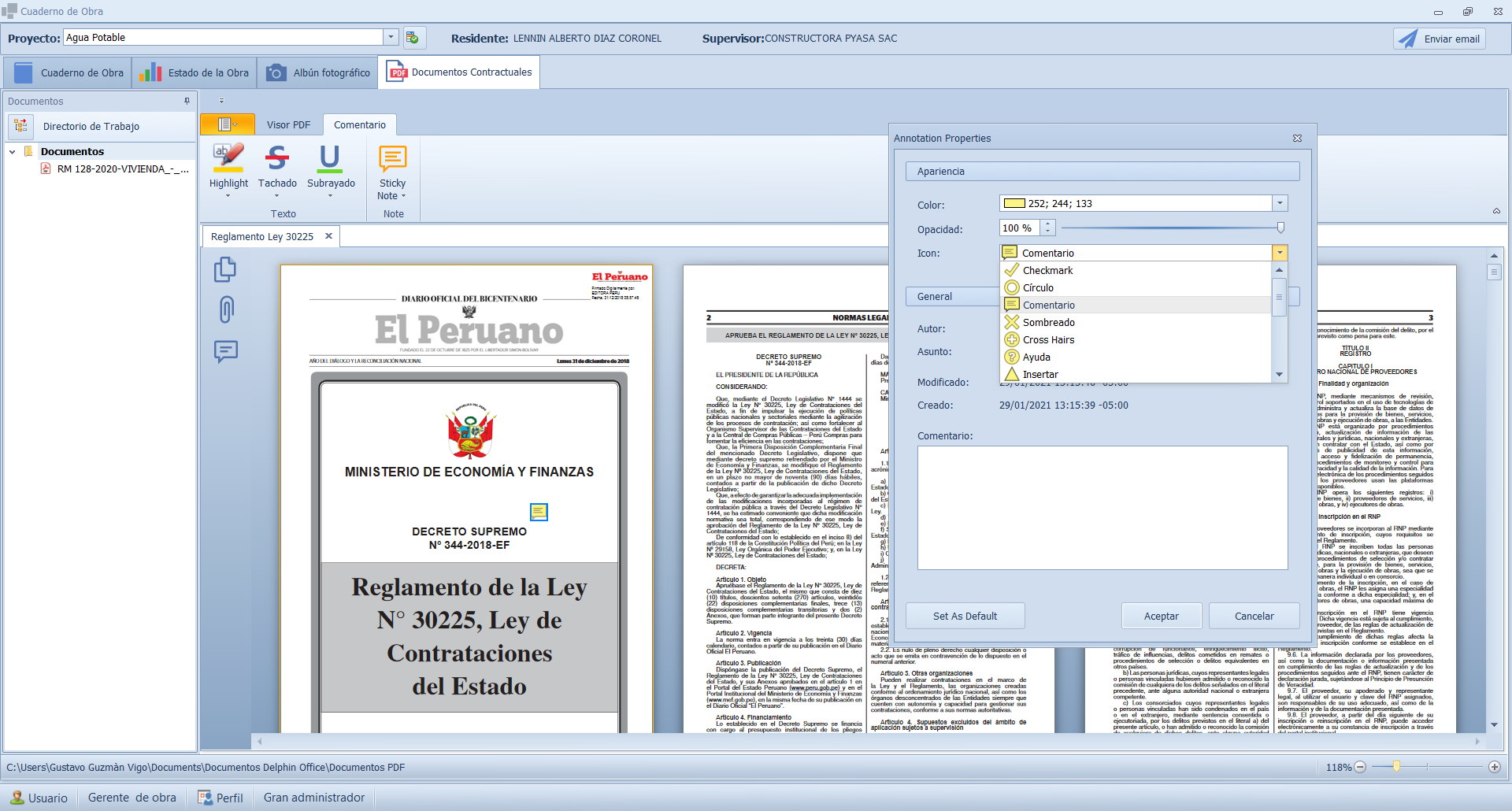Click the sticky note annotation on page
The height and width of the screenshot is (811, 1512).
539,512
